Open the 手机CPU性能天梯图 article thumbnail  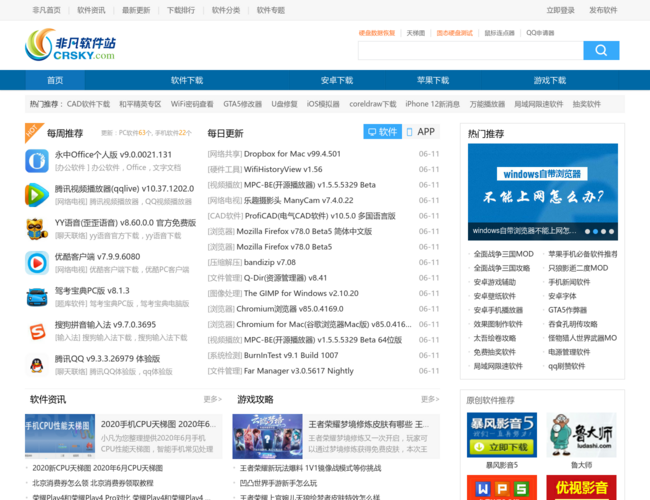pyautogui.click(x=60, y=436)
